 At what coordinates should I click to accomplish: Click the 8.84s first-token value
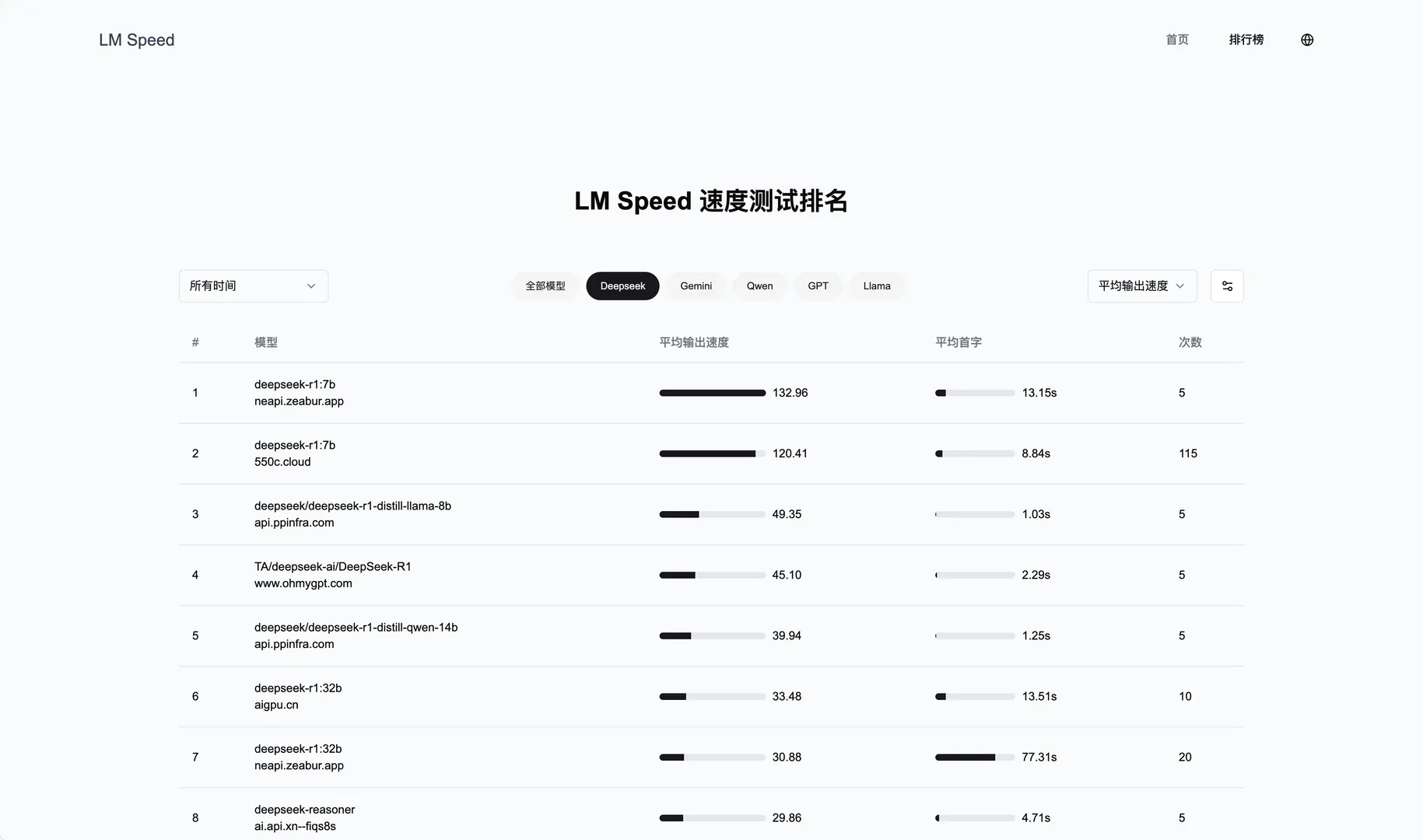[1036, 453]
